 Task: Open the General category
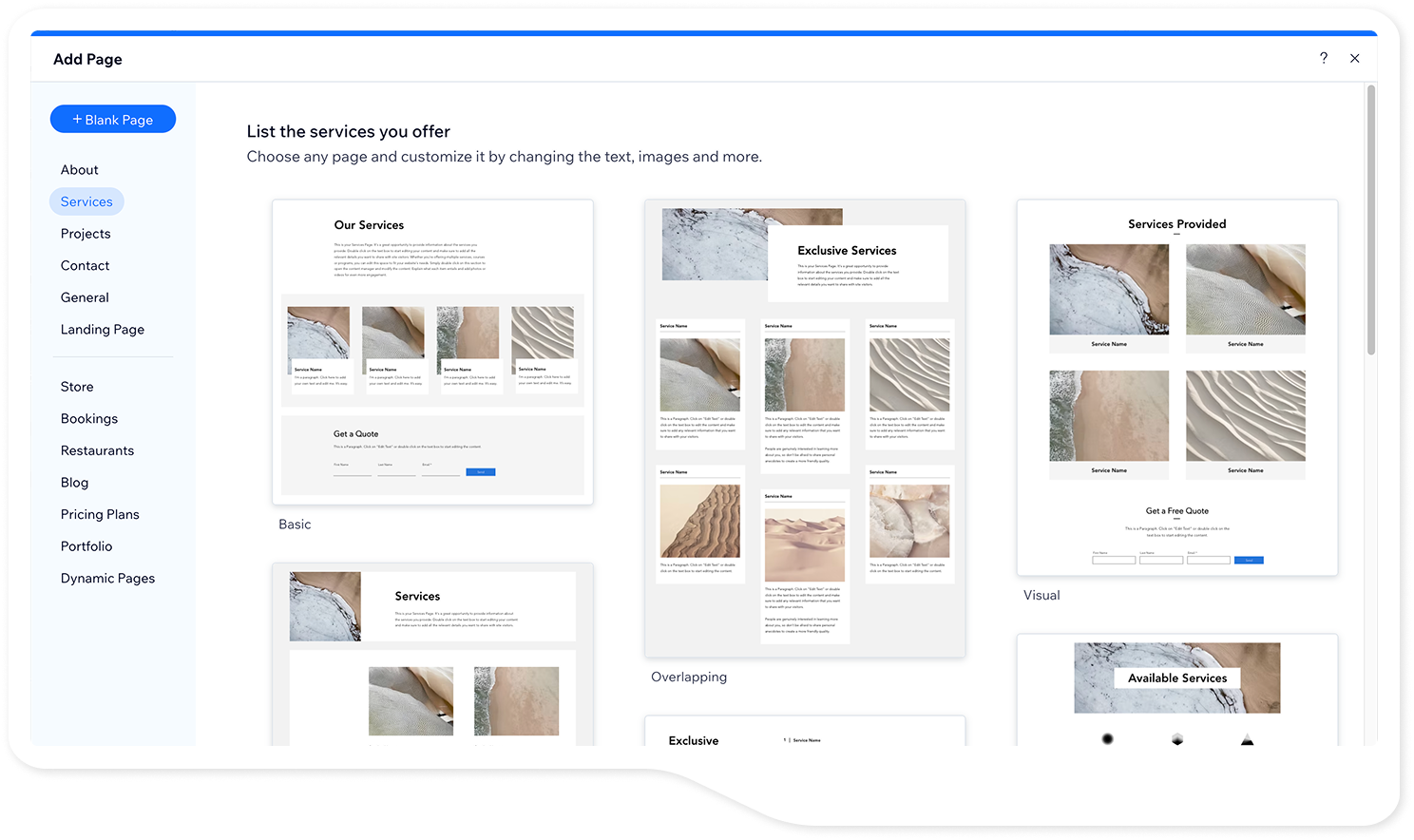85,297
